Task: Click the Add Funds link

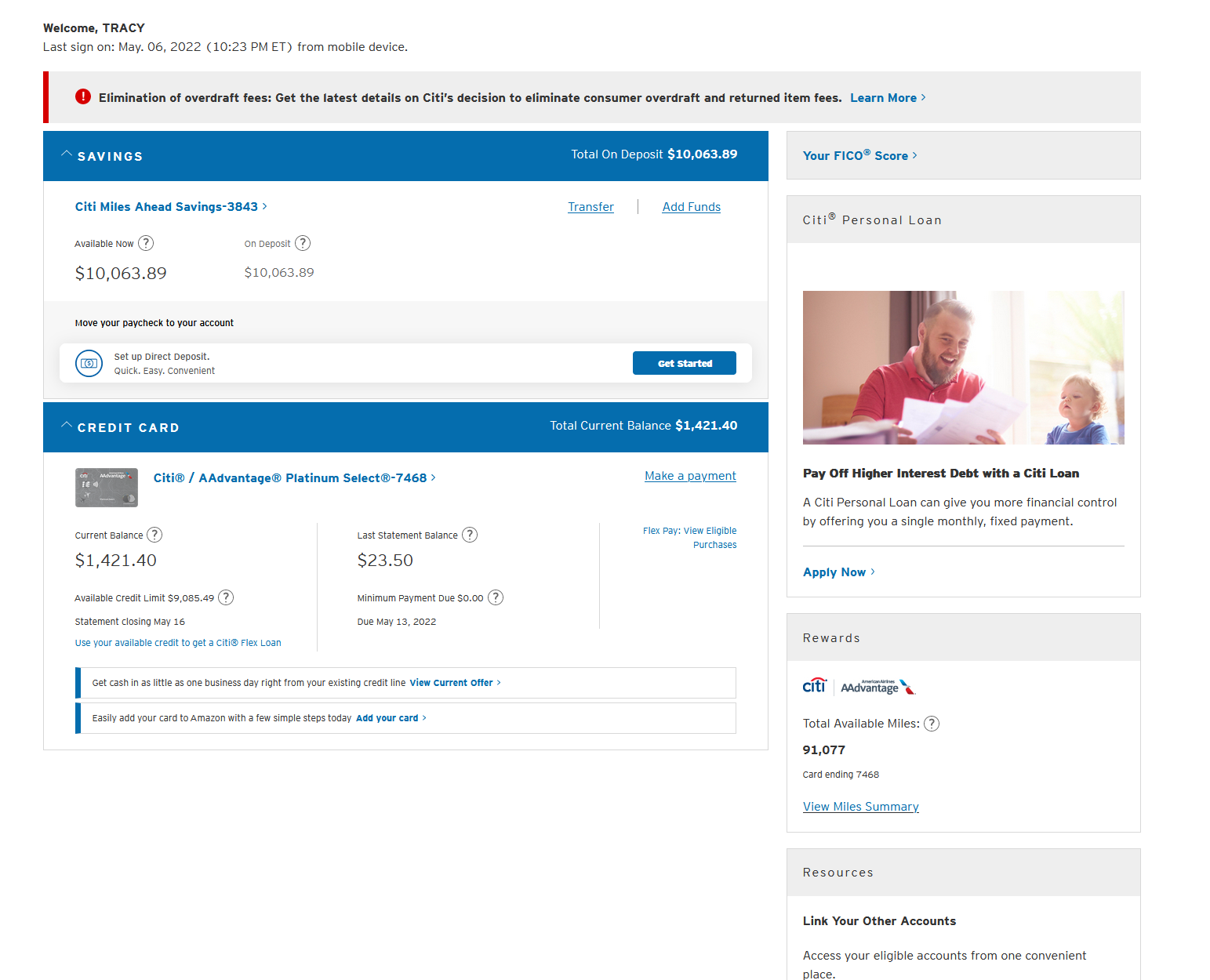Action: (x=691, y=207)
